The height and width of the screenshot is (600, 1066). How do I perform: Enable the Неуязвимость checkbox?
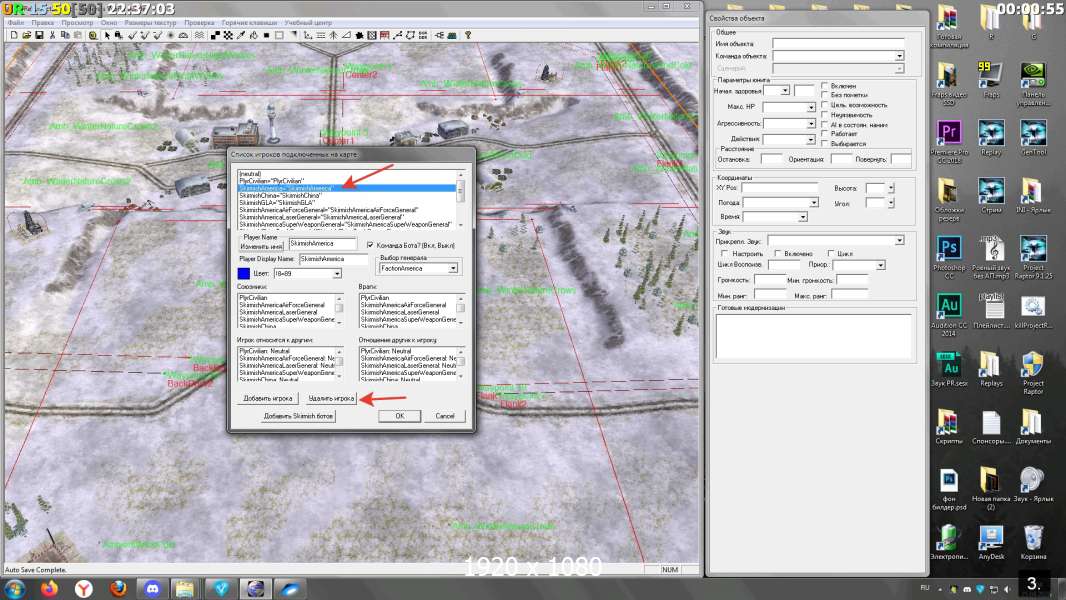pyautogui.click(x=825, y=115)
